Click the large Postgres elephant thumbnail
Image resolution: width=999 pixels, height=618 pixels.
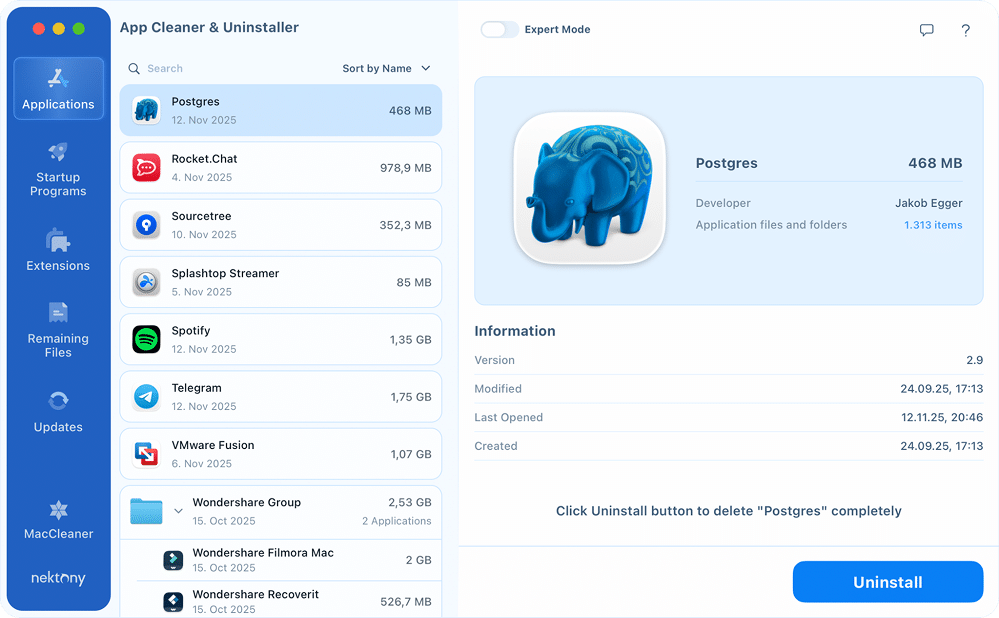click(x=589, y=190)
